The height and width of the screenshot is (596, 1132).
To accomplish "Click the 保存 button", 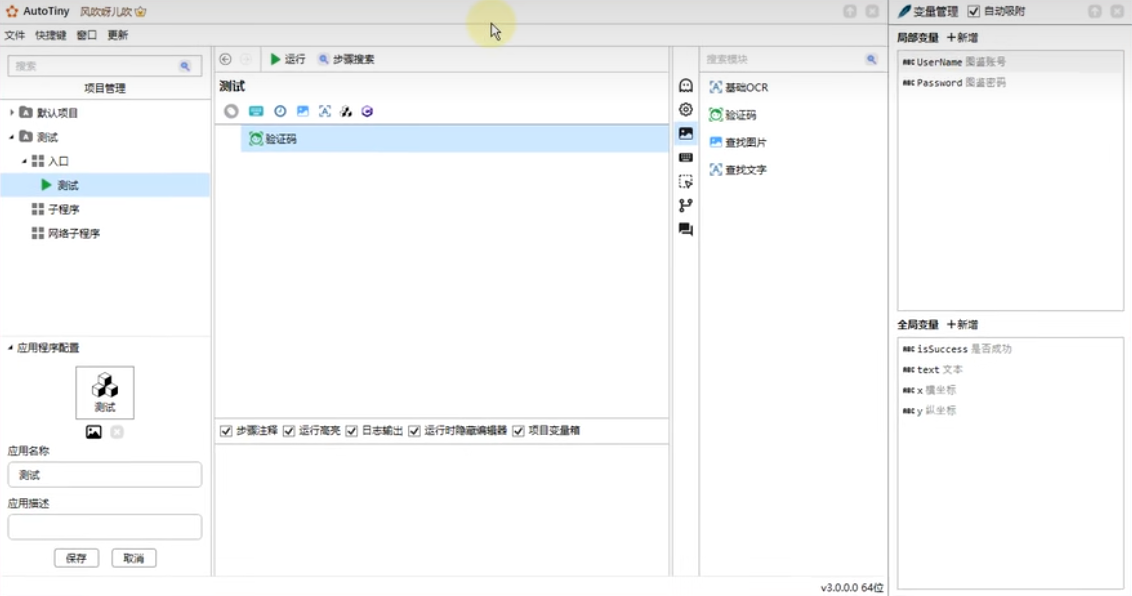I will point(76,558).
